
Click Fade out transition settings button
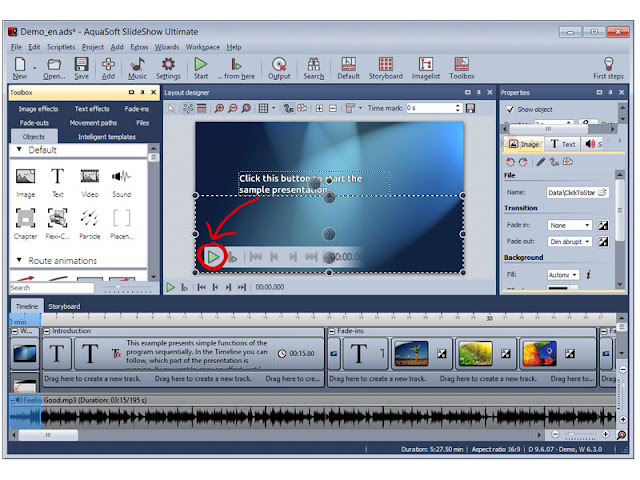click(x=603, y=242)
